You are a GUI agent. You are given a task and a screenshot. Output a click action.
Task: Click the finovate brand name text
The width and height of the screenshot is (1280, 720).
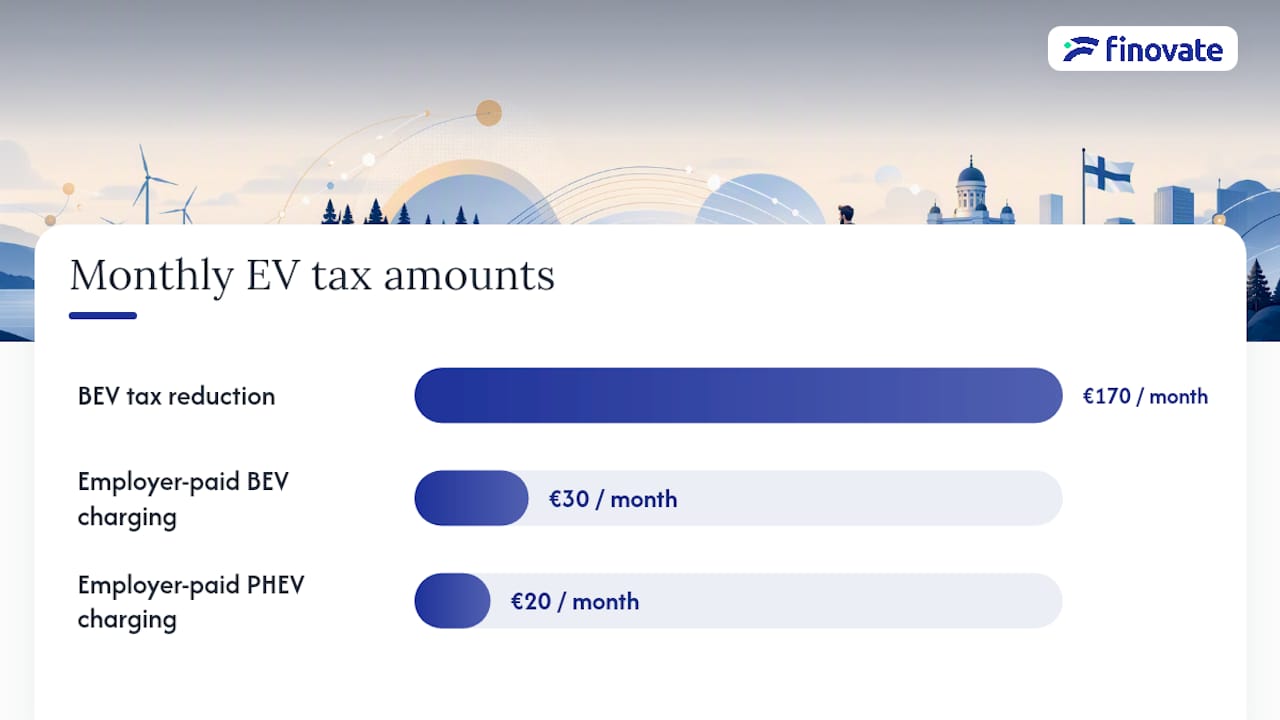tap(1164, 49)
